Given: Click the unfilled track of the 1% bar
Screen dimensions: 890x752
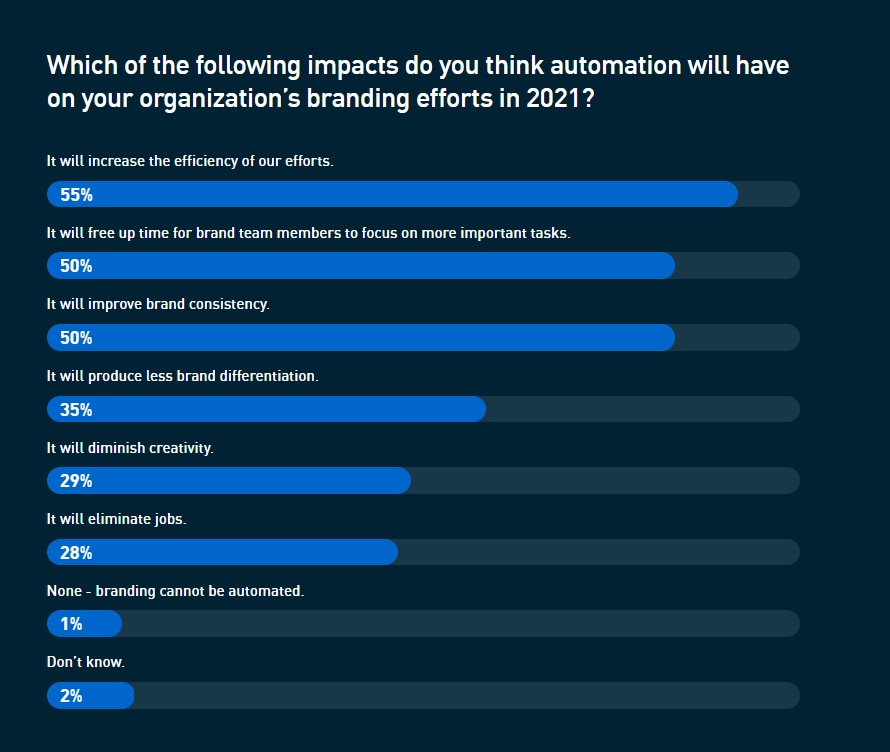Looking at the screenshot, I should (460, 624).
